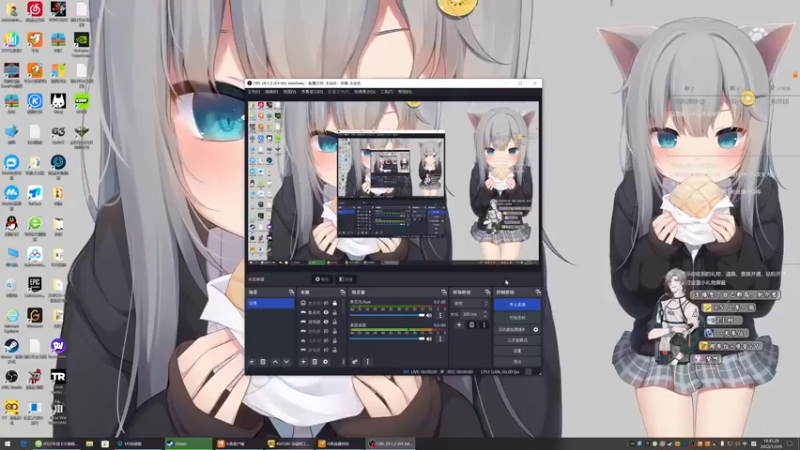Toggle lock of the second source
The height and width of the screenshot is (450, 800).
(x=335, y=312)
